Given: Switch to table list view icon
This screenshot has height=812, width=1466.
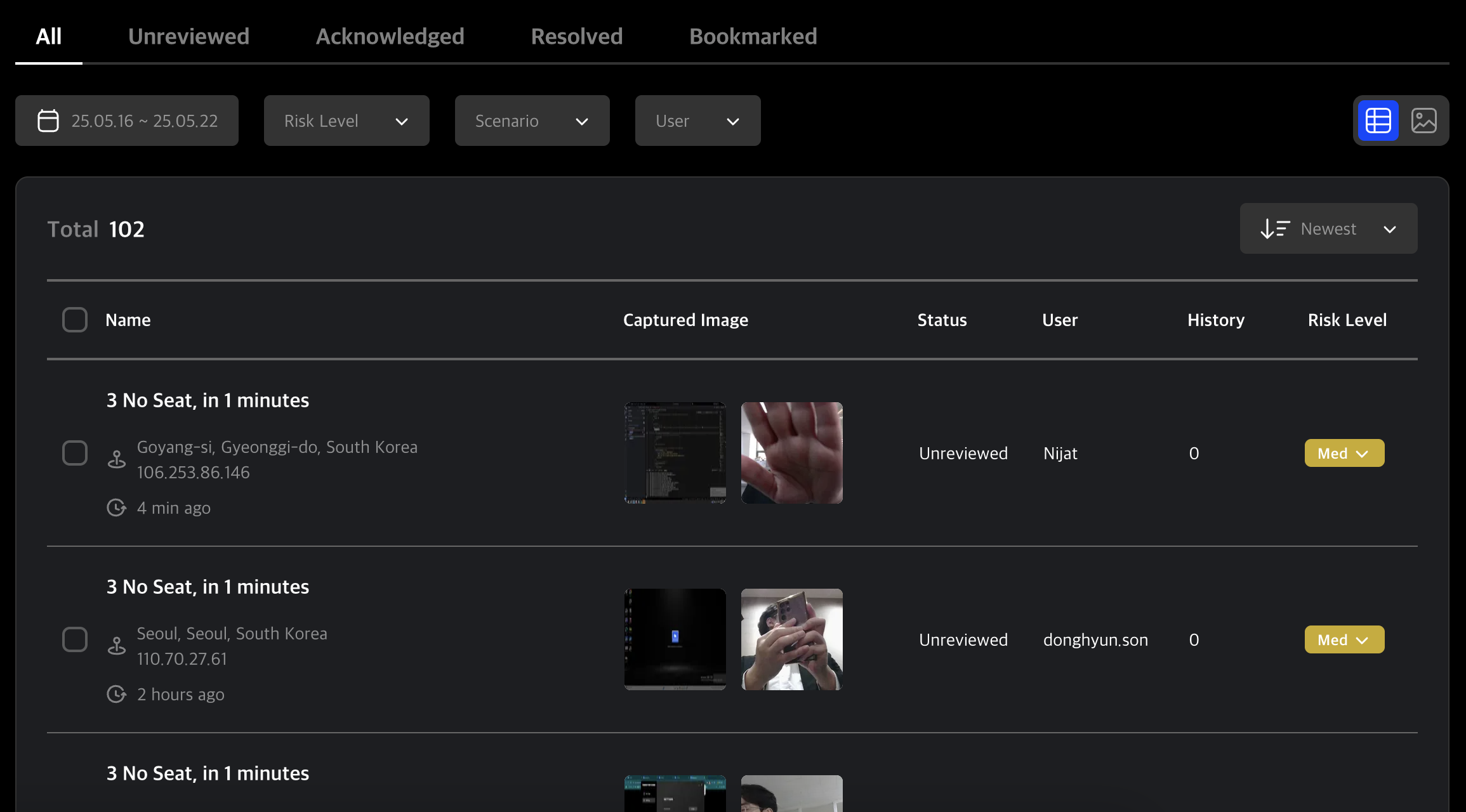Looking at the screenshot, I should (1378, 121).
